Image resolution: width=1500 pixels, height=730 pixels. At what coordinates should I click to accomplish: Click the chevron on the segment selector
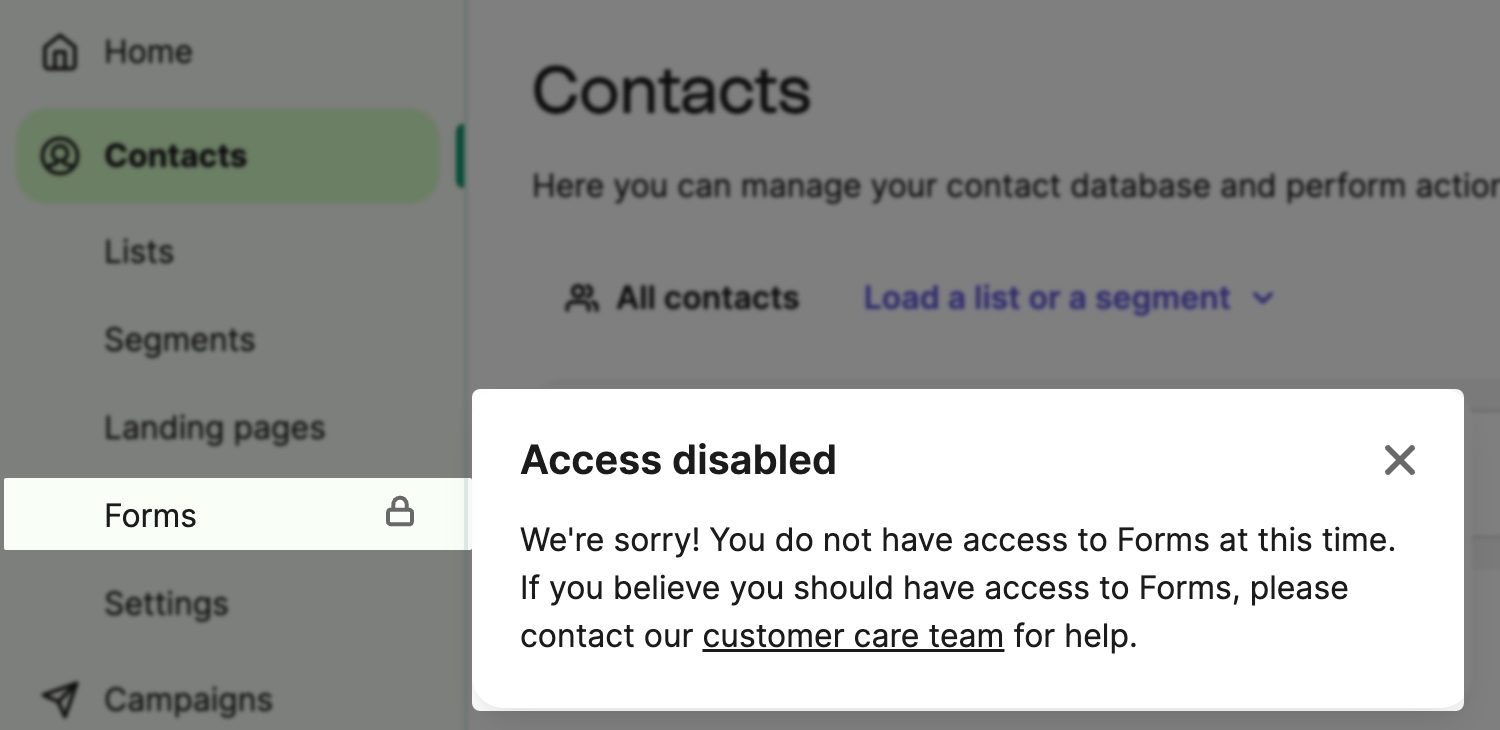tap(1262, 297)
